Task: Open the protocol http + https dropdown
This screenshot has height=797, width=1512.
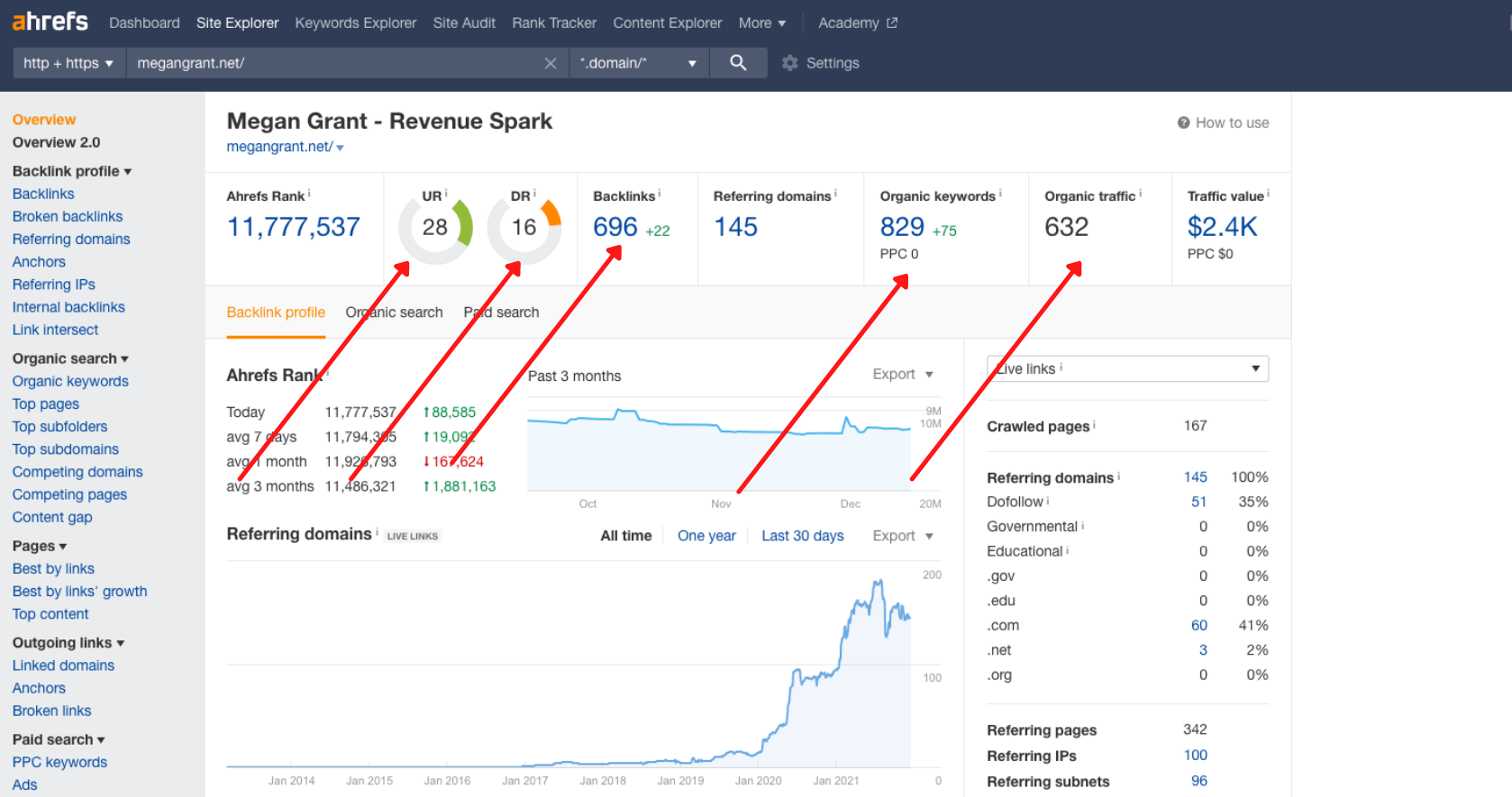Action: (68, 63)
